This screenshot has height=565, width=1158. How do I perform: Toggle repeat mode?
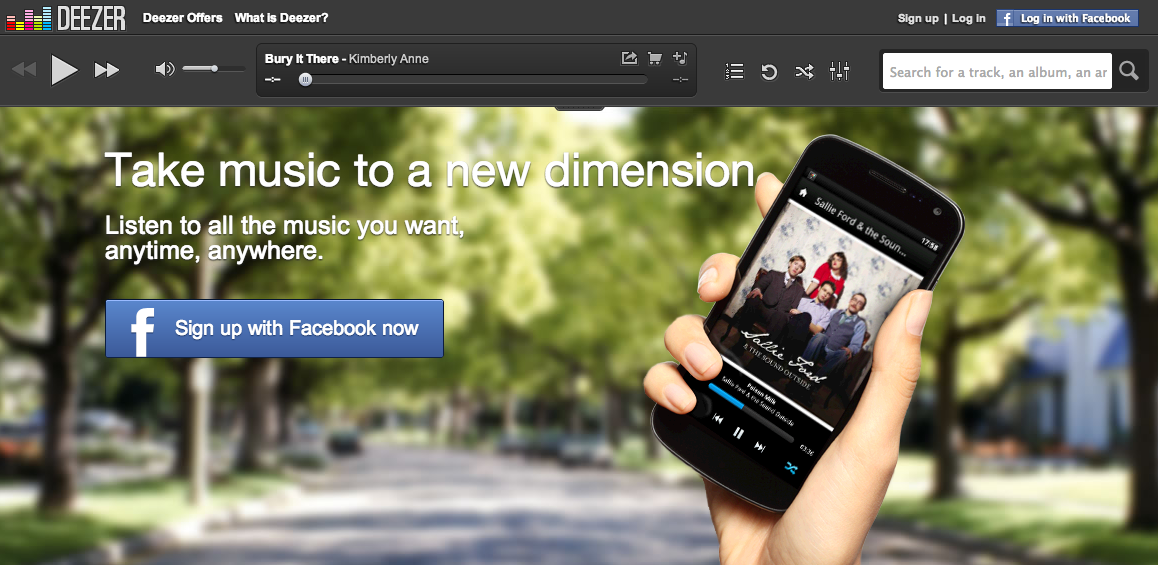769,72
